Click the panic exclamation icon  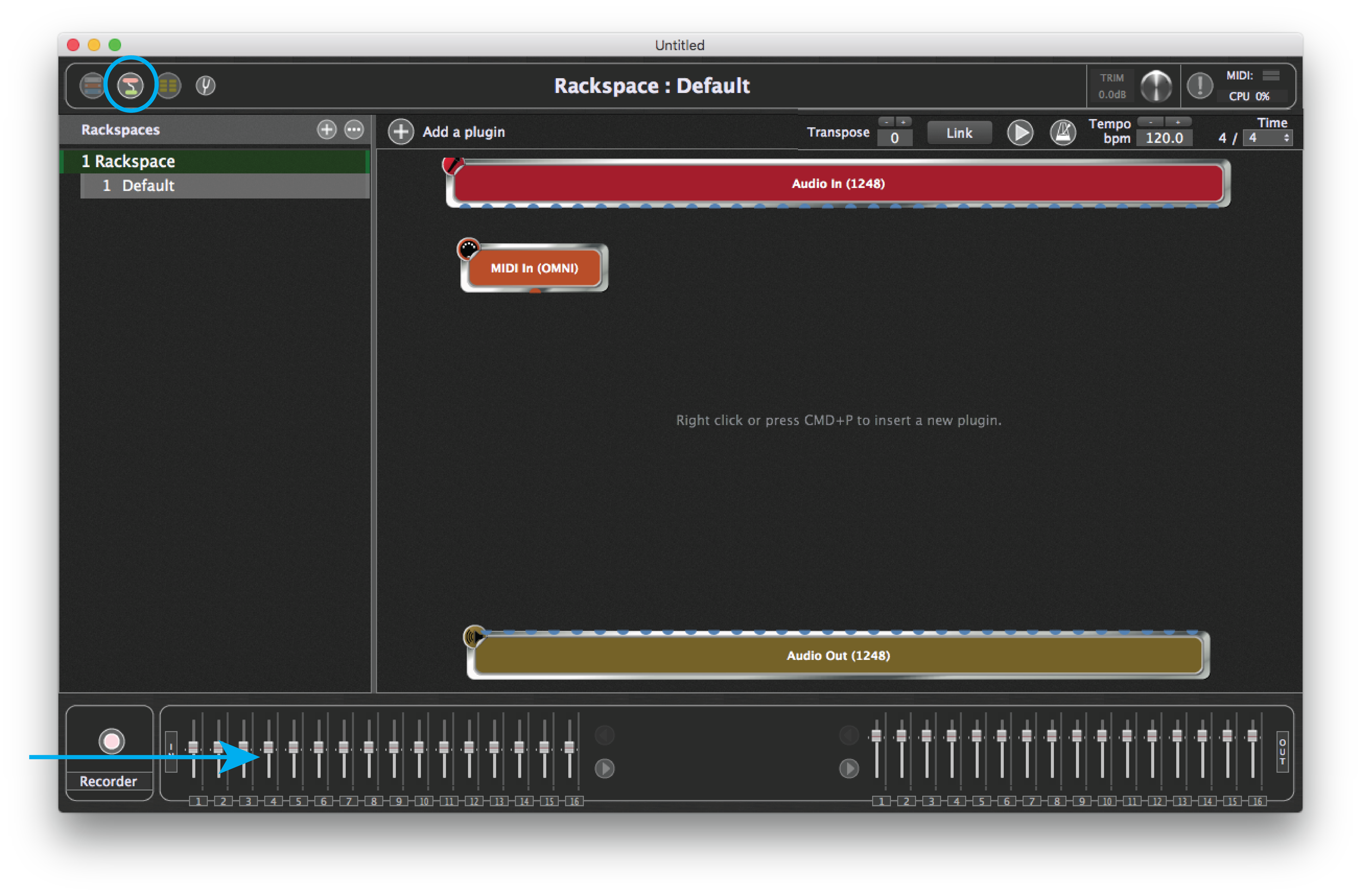[1200, 86]
